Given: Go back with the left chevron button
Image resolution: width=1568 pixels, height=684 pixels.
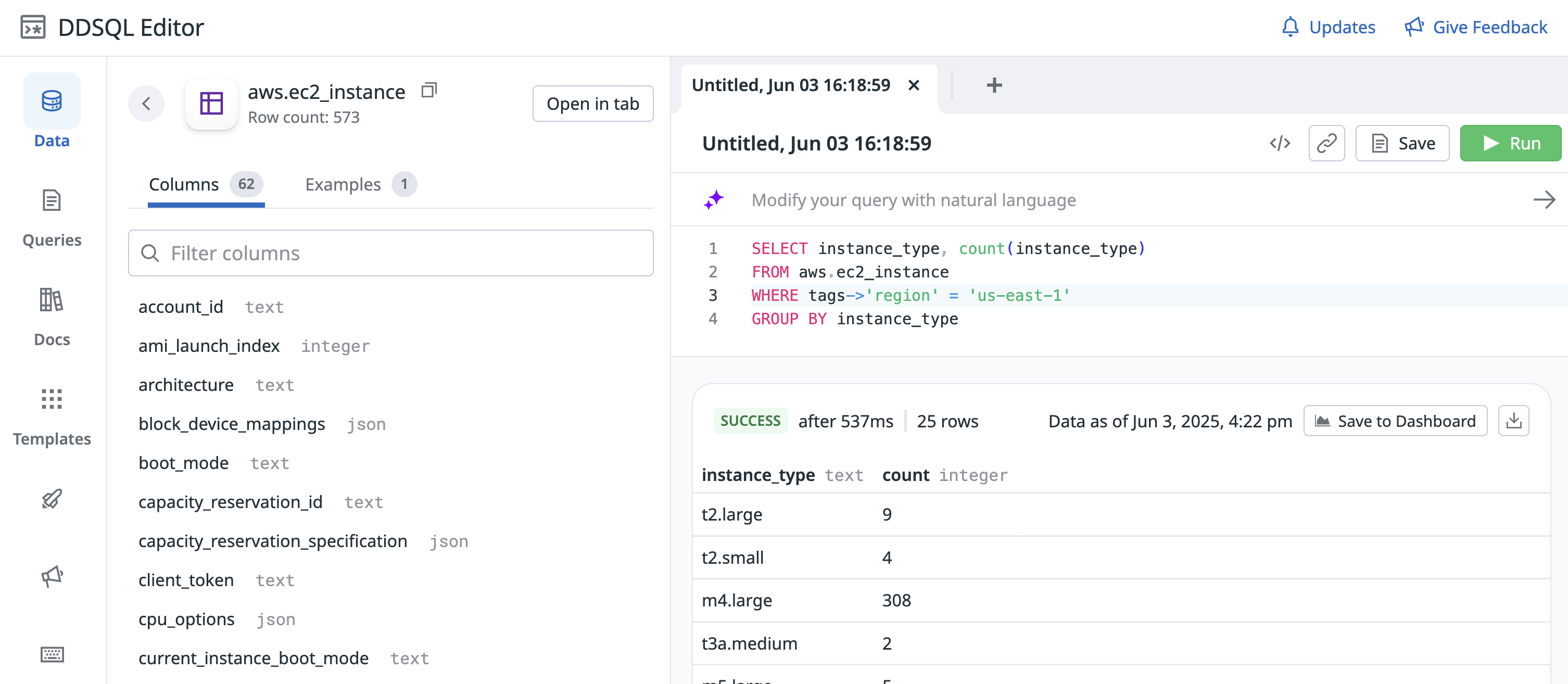Looking at the screenshot, I should click(146, 104).
